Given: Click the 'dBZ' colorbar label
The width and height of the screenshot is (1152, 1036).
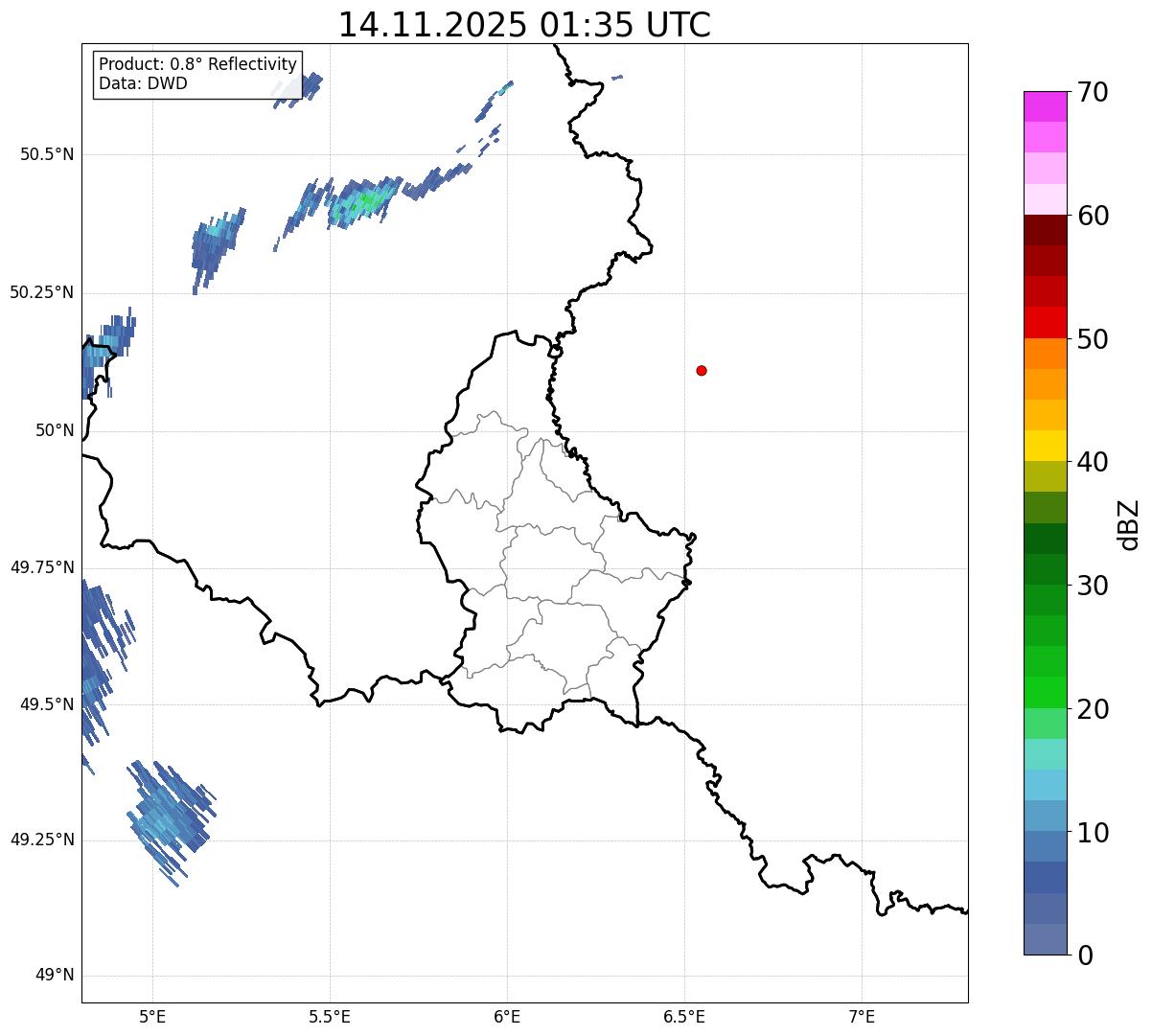Looking at the screenshot, I should click(x=1129, y=523).
